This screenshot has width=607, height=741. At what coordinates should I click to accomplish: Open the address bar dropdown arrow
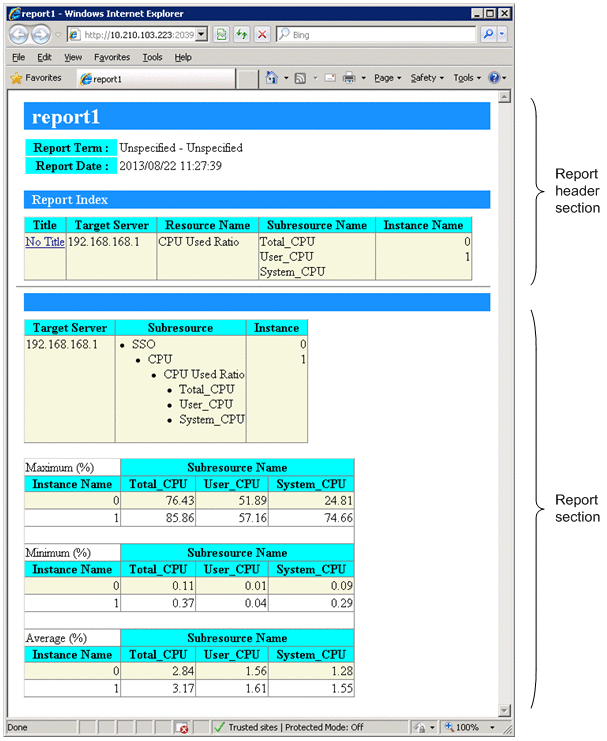[202, 34]
